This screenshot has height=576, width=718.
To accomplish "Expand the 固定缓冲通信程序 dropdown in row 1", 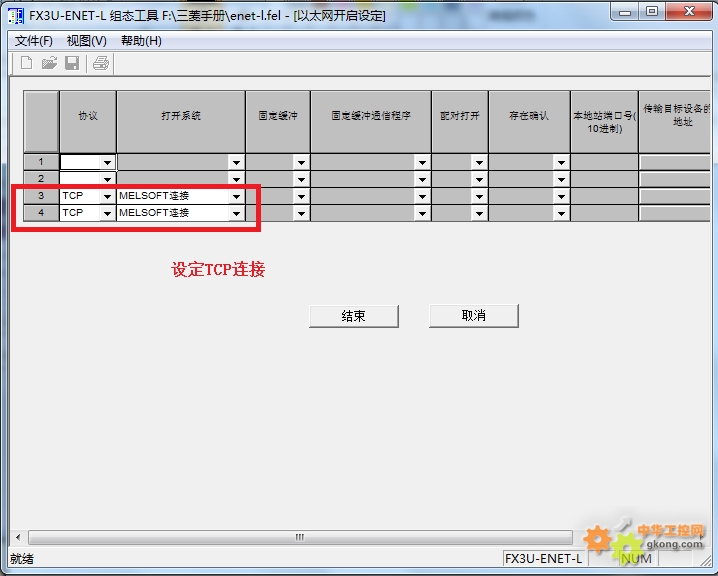I will [422, 163].
